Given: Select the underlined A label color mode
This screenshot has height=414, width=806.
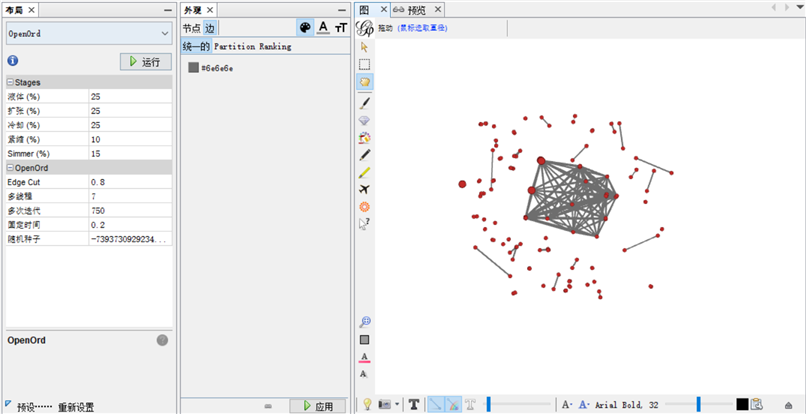Looking at the screenshot, I should [x=323, y=28].
